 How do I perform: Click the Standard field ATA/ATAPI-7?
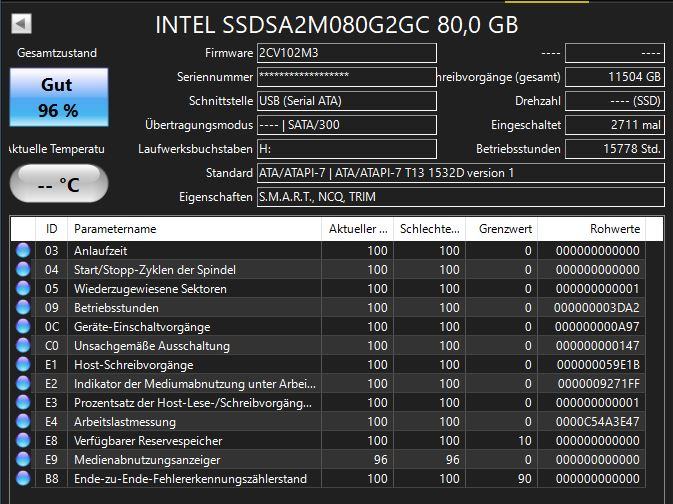point(461,173)
